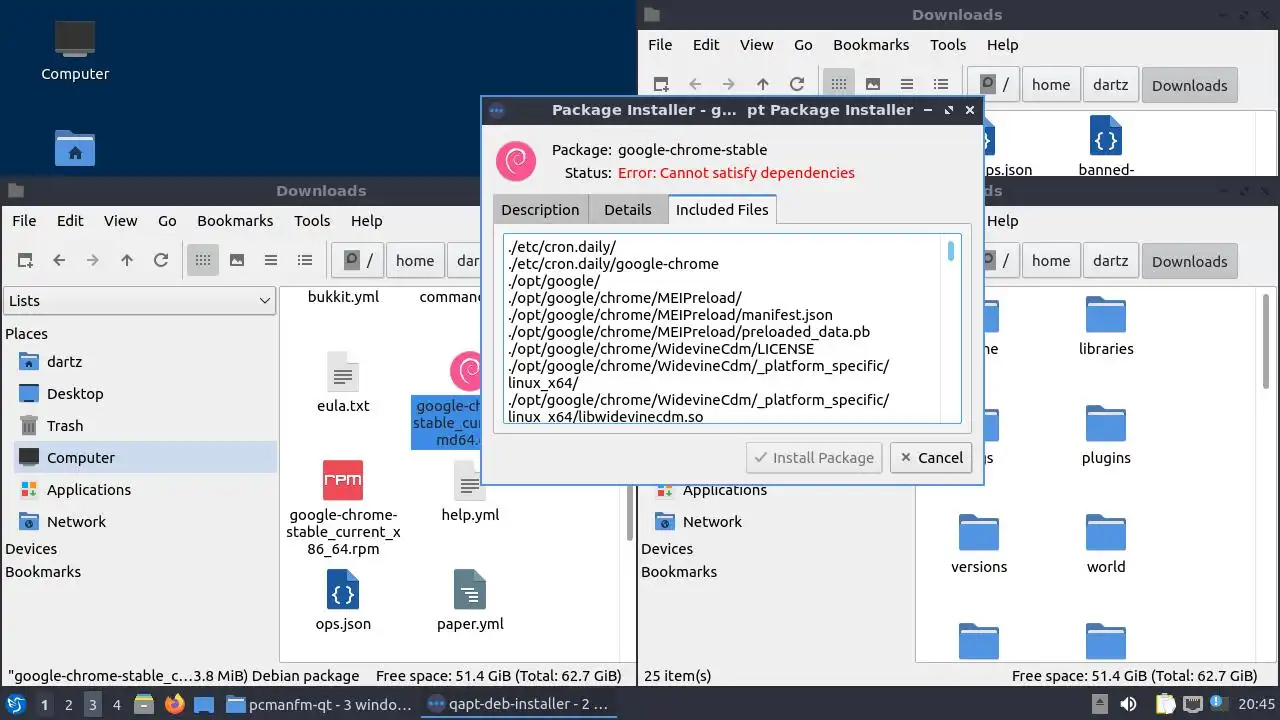Launch Firefox from the taskbar
Screen dimensions: 1280x720
[x=175, y=704]
